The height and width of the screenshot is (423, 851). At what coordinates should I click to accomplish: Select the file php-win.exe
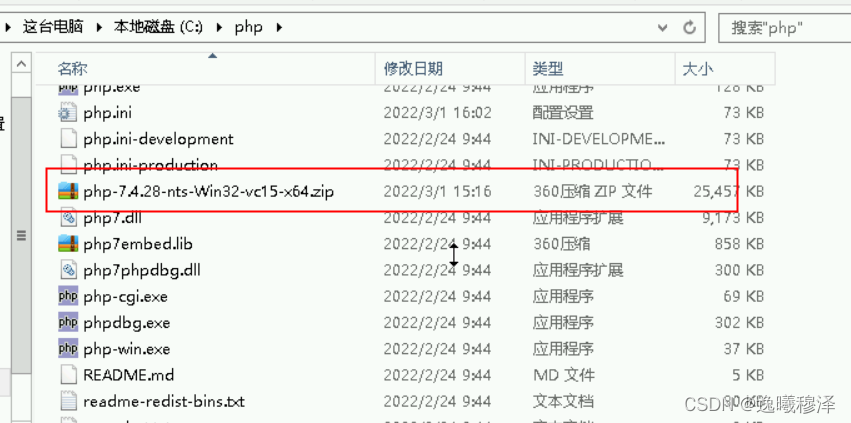pos(126,349)
